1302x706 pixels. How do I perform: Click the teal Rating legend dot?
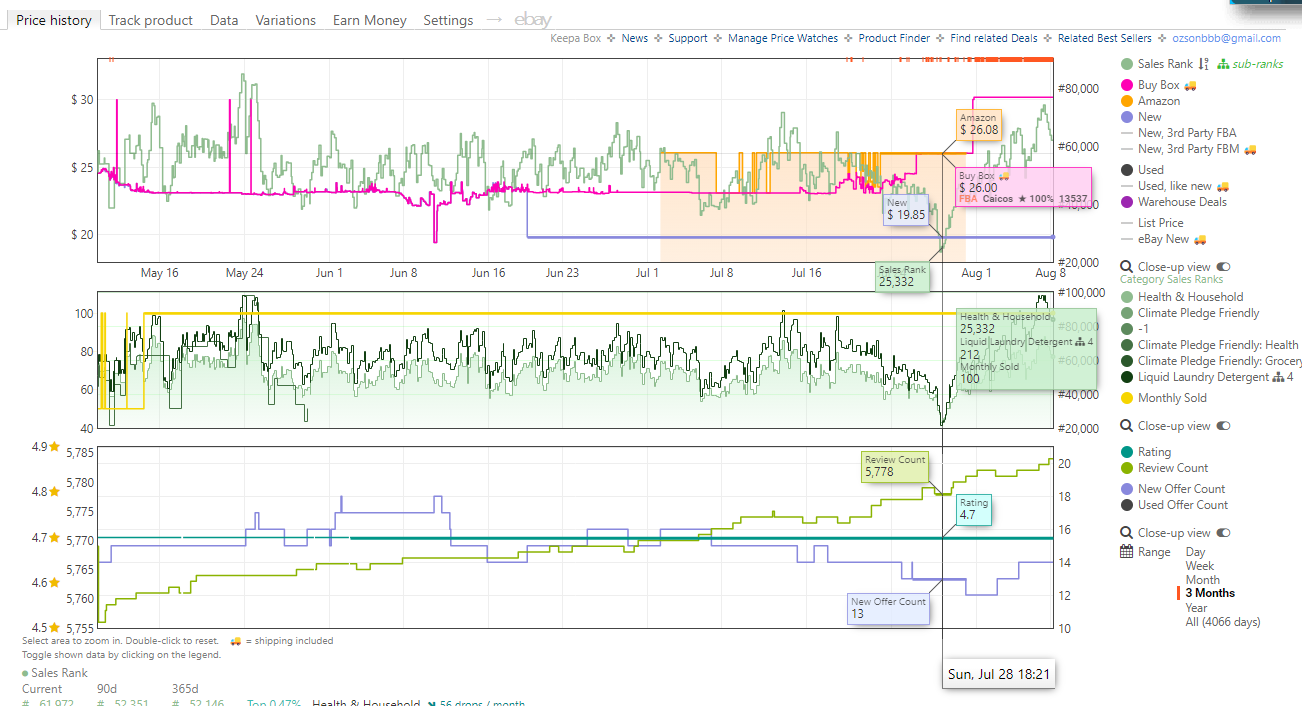point(1127,452)
